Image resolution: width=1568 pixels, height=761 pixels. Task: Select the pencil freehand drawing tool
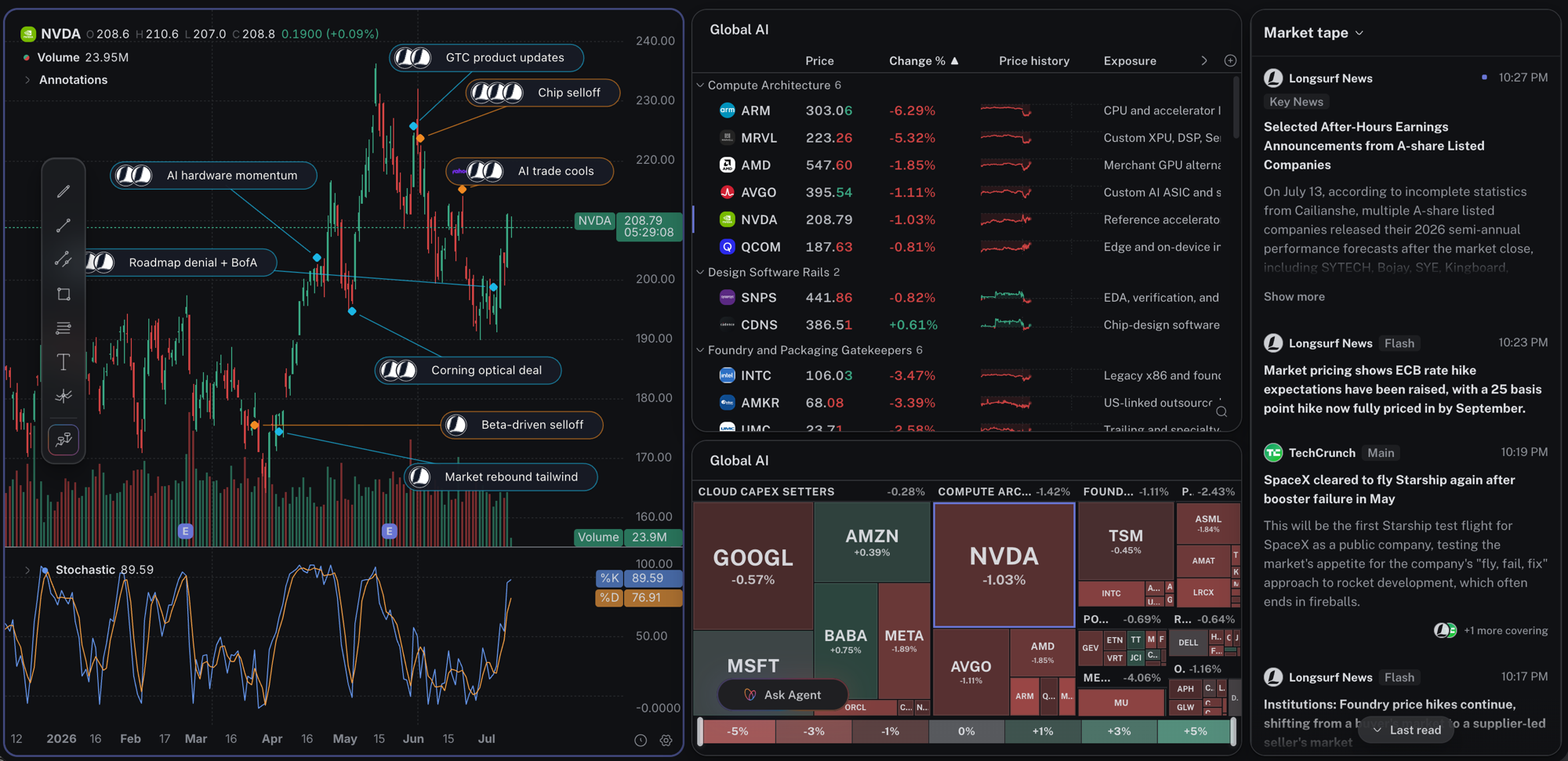click(x=64, y=191)
